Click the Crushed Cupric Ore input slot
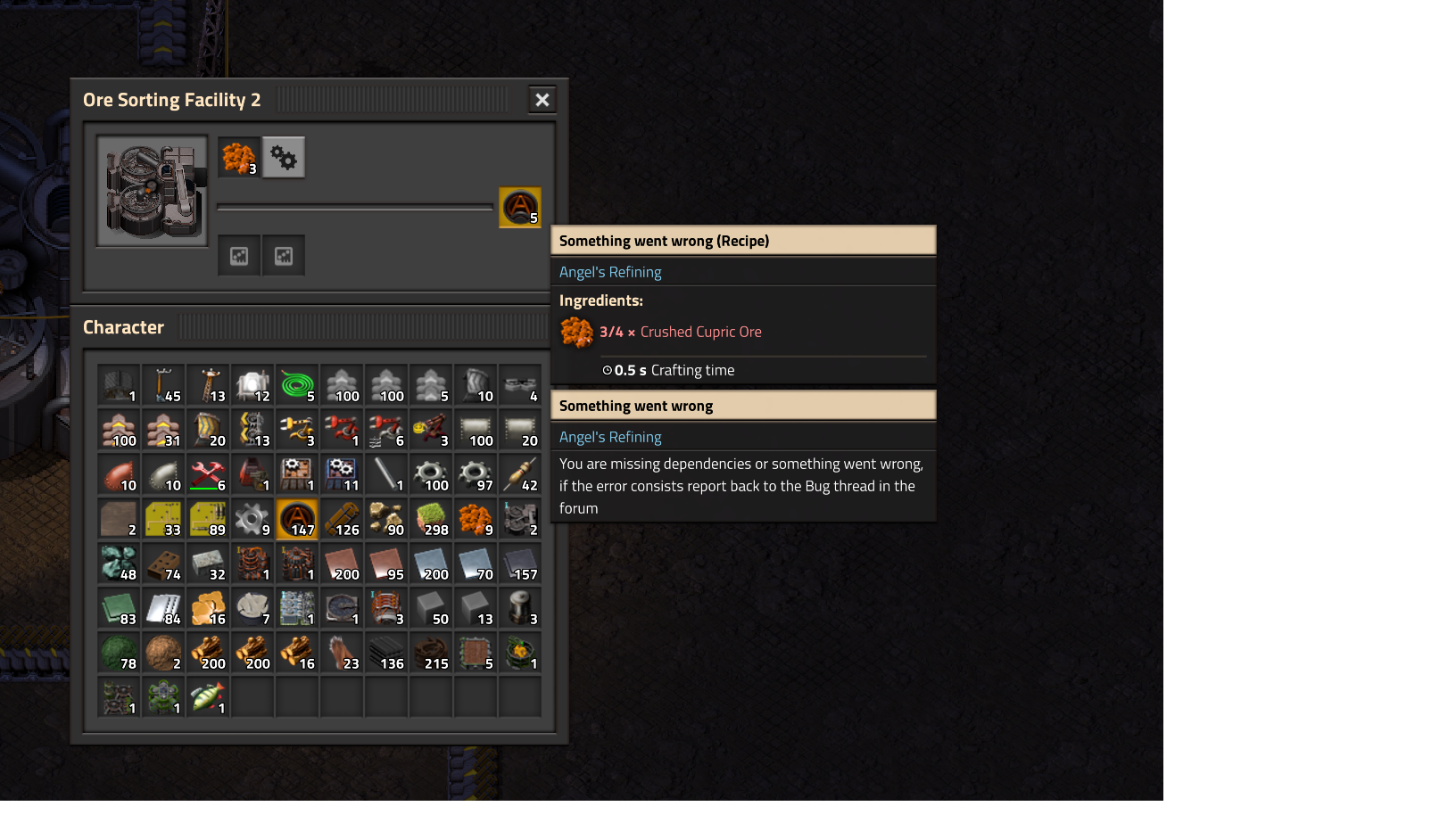 (239, 158)
